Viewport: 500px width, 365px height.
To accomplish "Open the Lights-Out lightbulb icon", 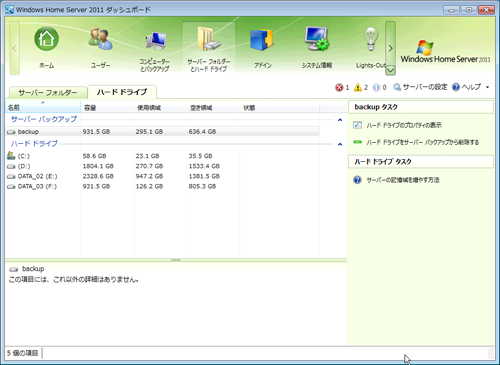I will point(371,39).
